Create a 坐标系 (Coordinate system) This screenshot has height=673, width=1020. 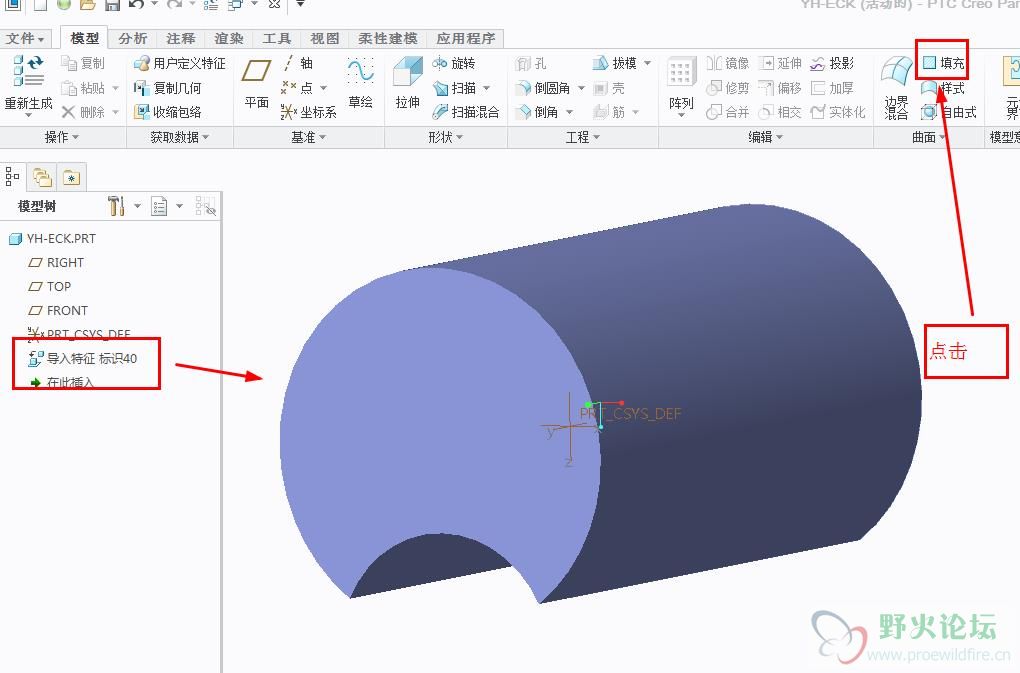click(x=309, y=112)
